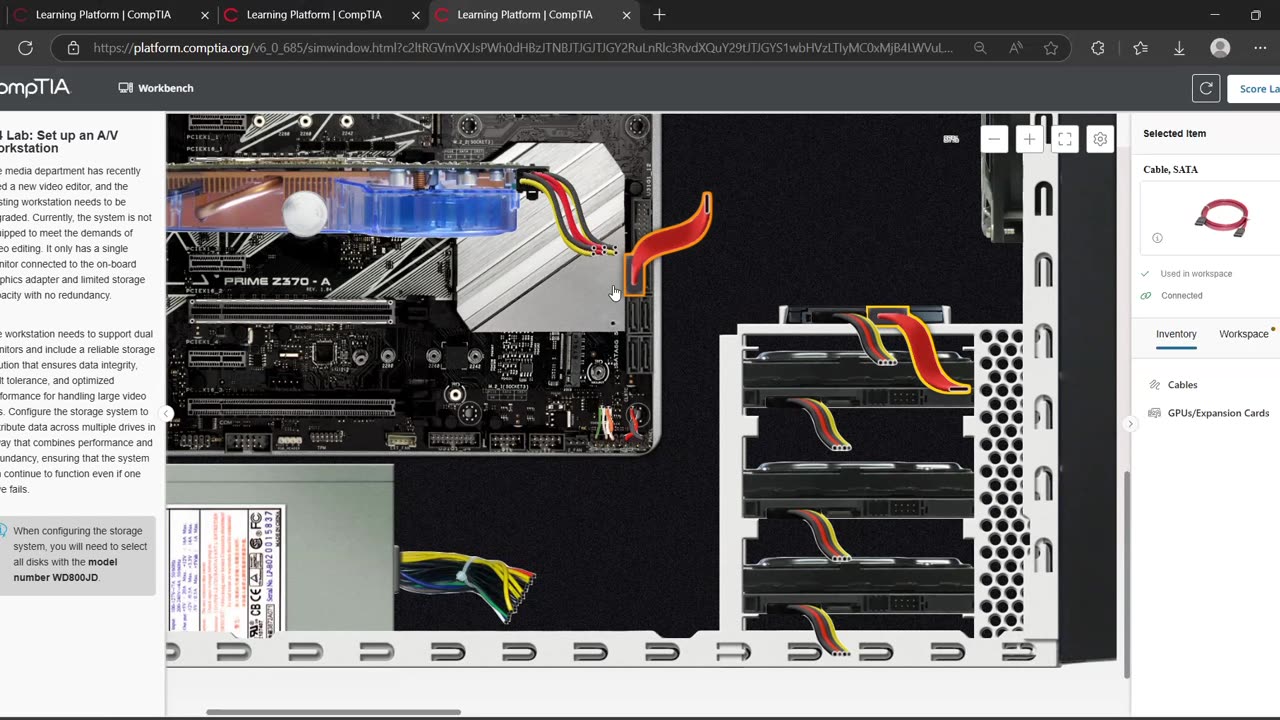Screen dimensions: 1280x720
Task: Click the blue graphics card fan
Action: [306, 212]
